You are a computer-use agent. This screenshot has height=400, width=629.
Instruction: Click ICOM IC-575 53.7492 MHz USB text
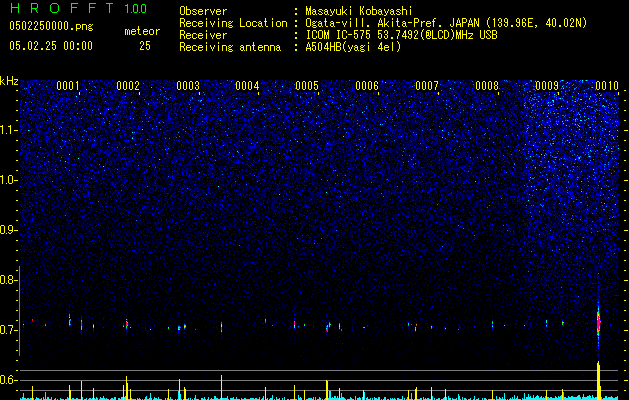[x=401, y=35]
